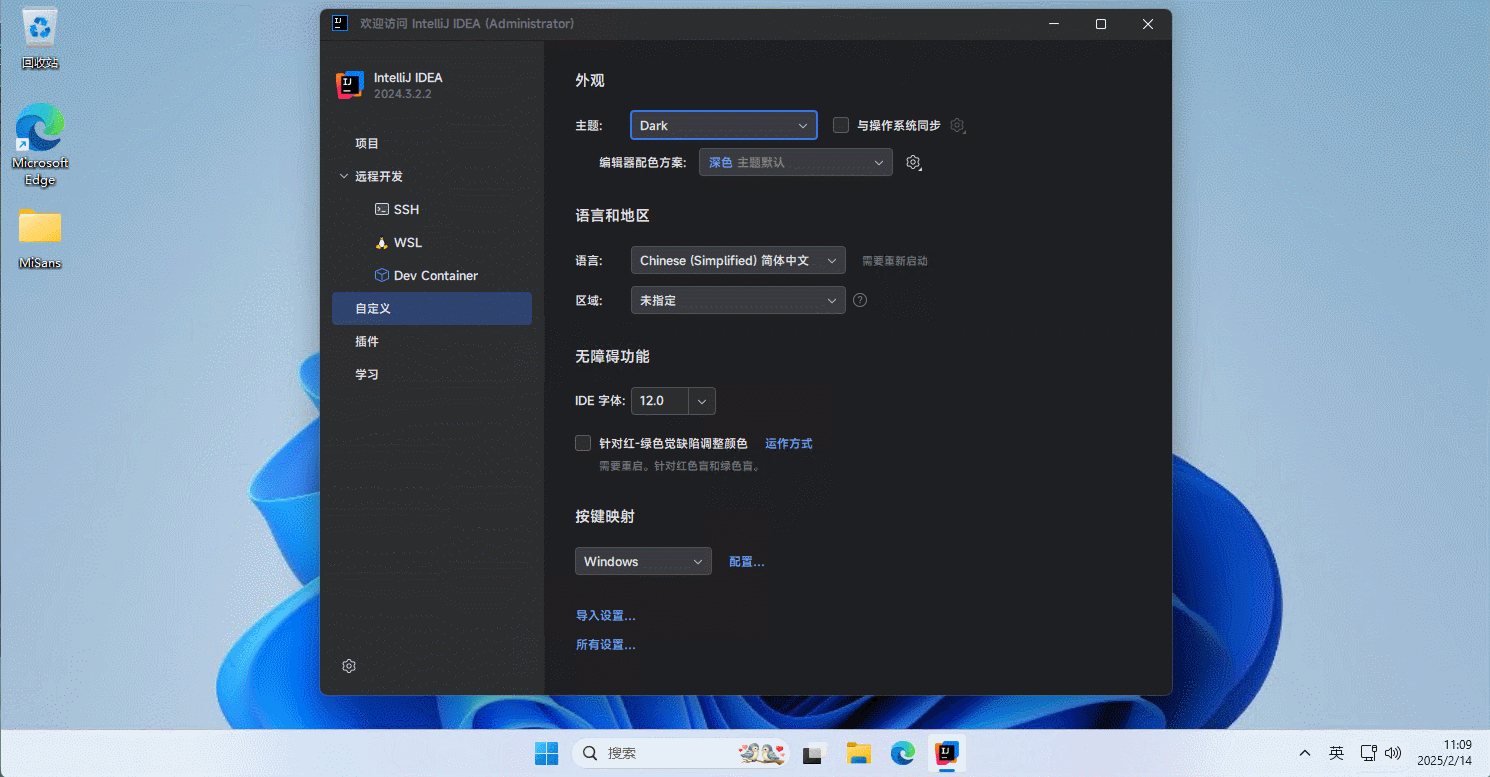Open the 所有设置... link
The image size is (1490, 777).
(605, 645)
